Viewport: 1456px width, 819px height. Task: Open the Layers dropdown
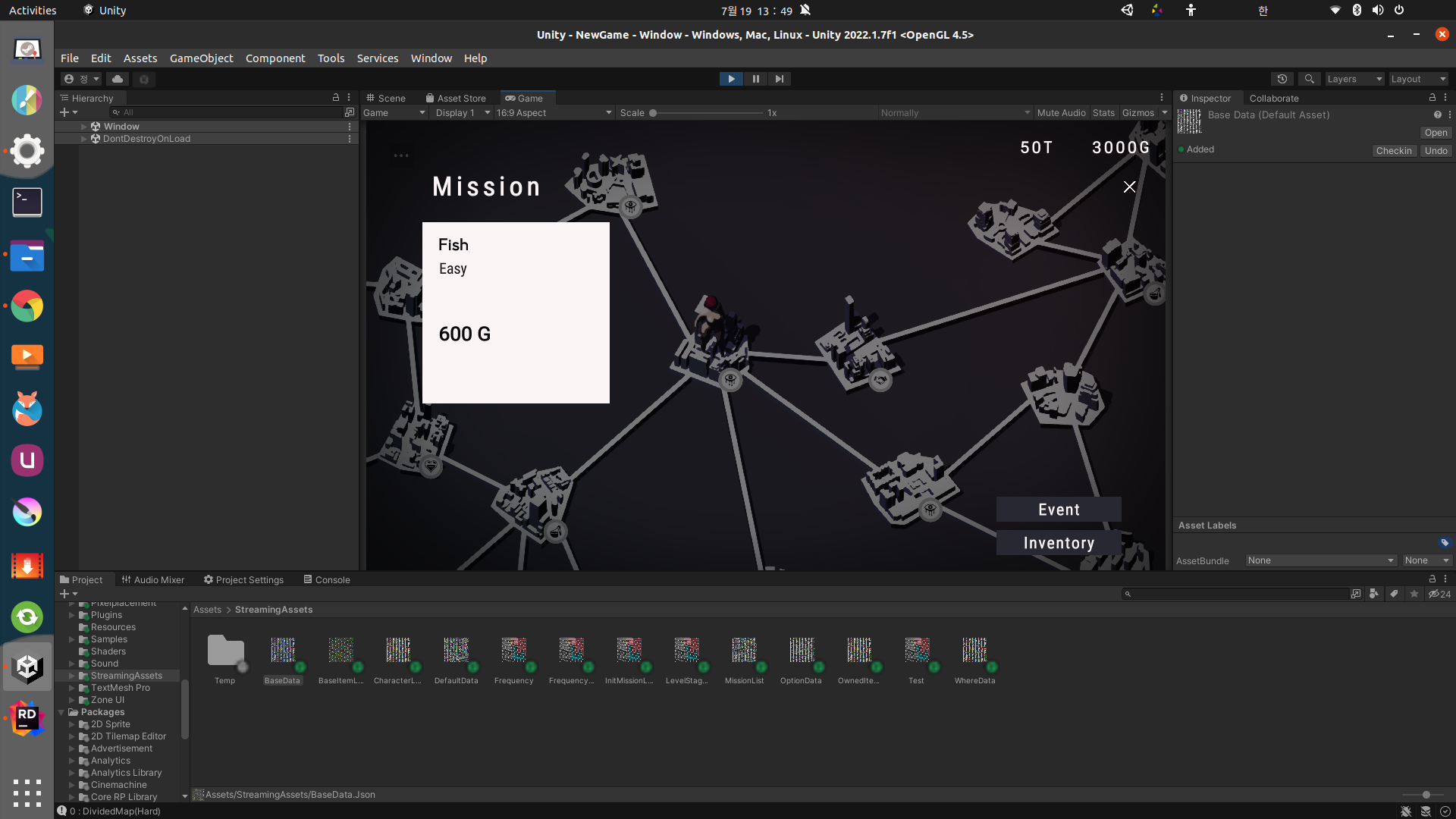click(x=1354, y=79)
